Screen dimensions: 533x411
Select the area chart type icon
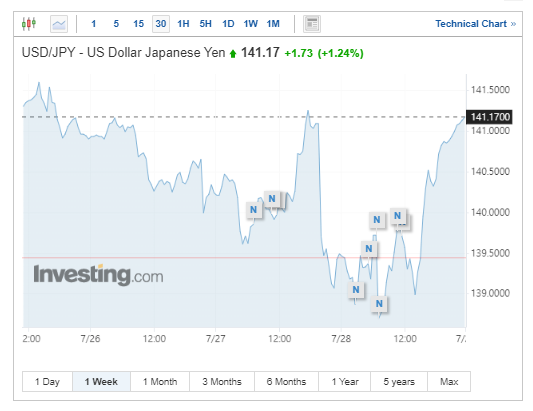click(x=59, y=24)
